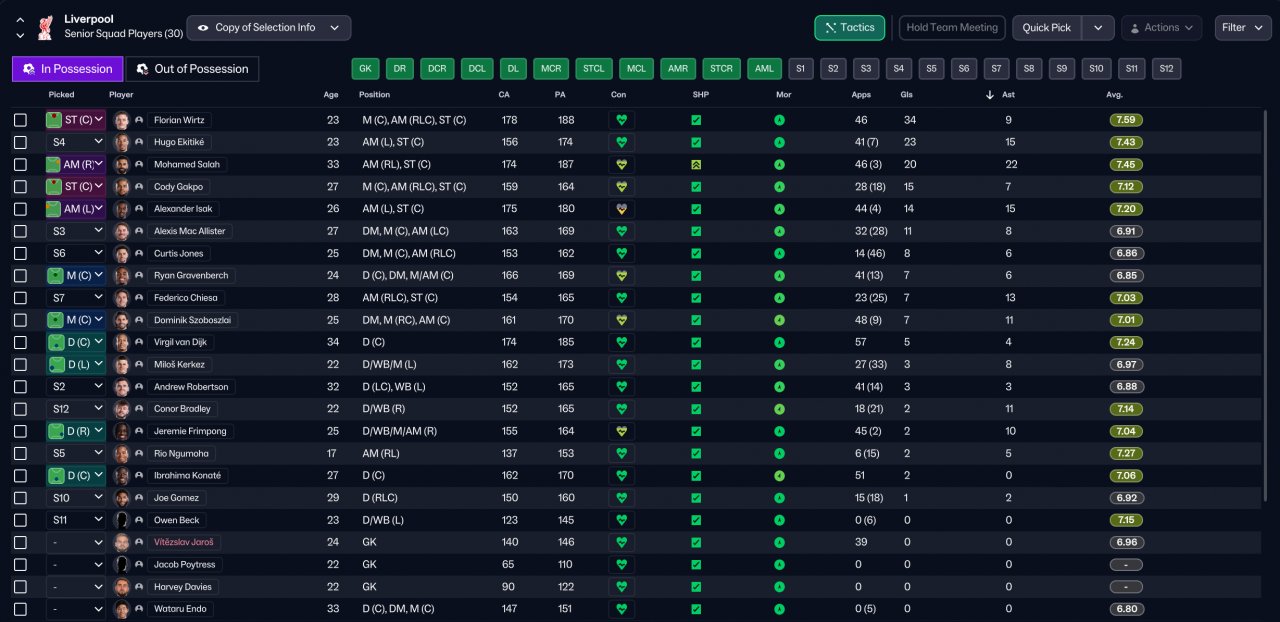This screenshot has height=622, width=1280.
Task: Sort by the Gls column header
Action: pyautogui.click(x=906, y=95)
